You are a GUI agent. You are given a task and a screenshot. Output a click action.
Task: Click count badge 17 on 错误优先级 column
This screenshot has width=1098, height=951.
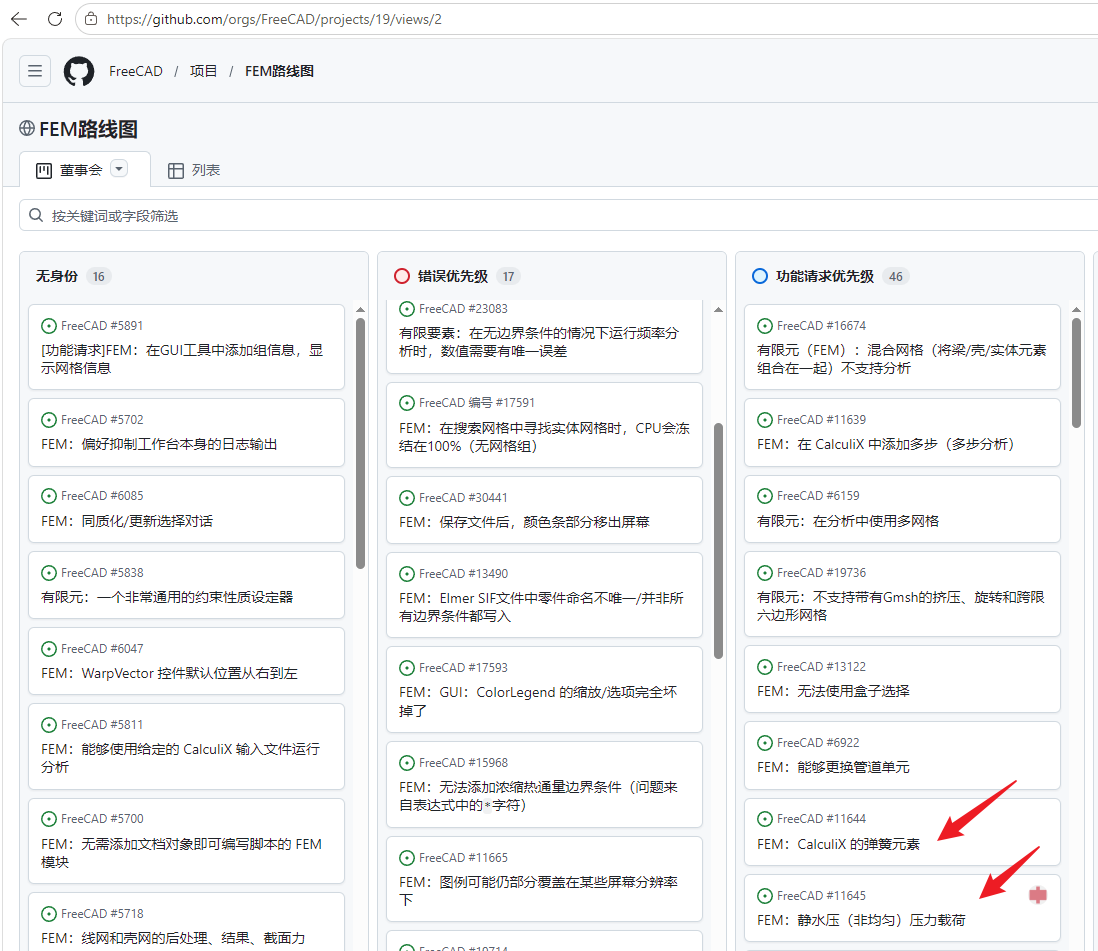coord(508,277)
